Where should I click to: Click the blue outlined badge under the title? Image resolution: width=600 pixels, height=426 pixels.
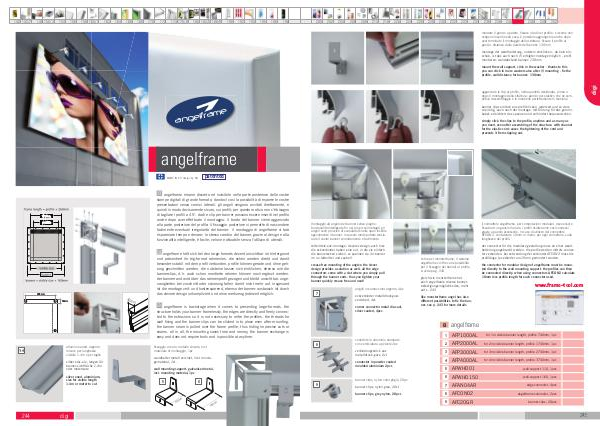coord(214,177)
